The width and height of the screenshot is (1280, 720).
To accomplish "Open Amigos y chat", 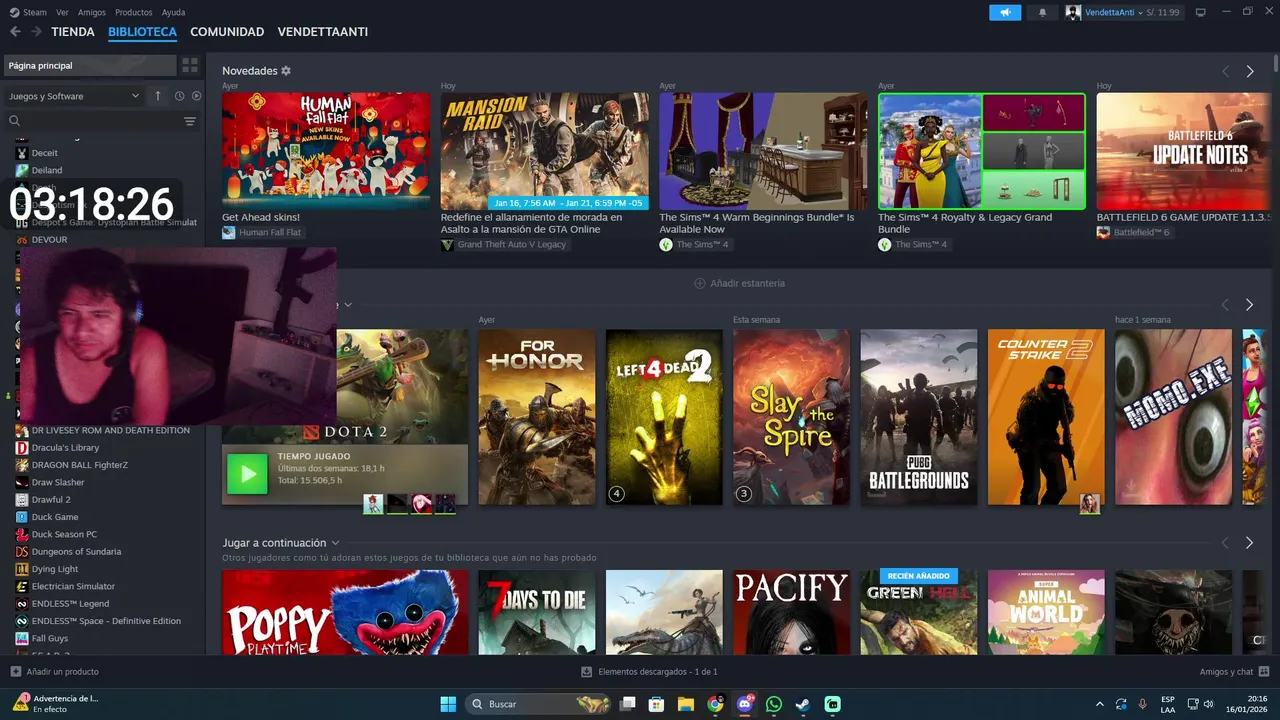I will pos(1234,672).
